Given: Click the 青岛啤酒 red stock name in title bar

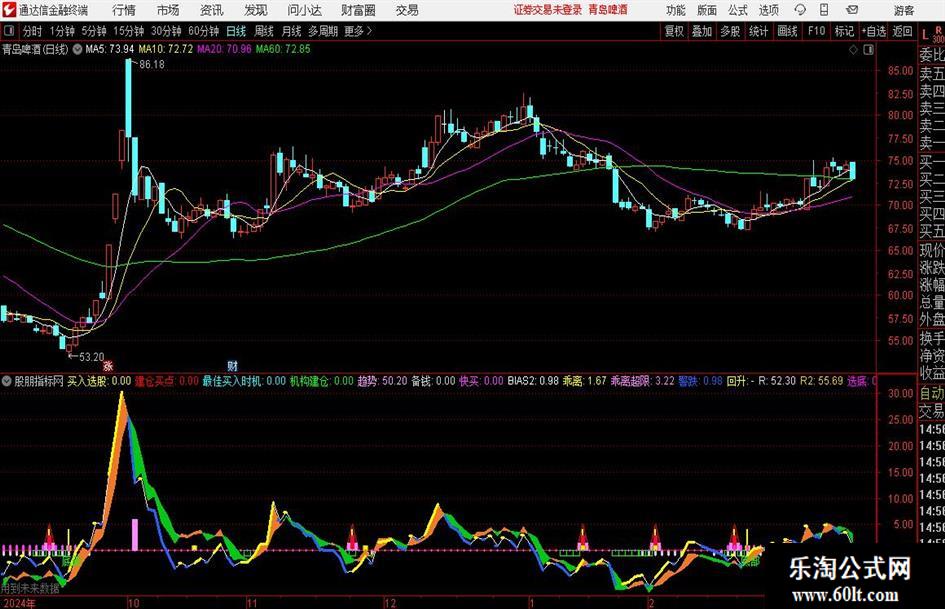Looking at the screenshot, I should click(608, 10).
